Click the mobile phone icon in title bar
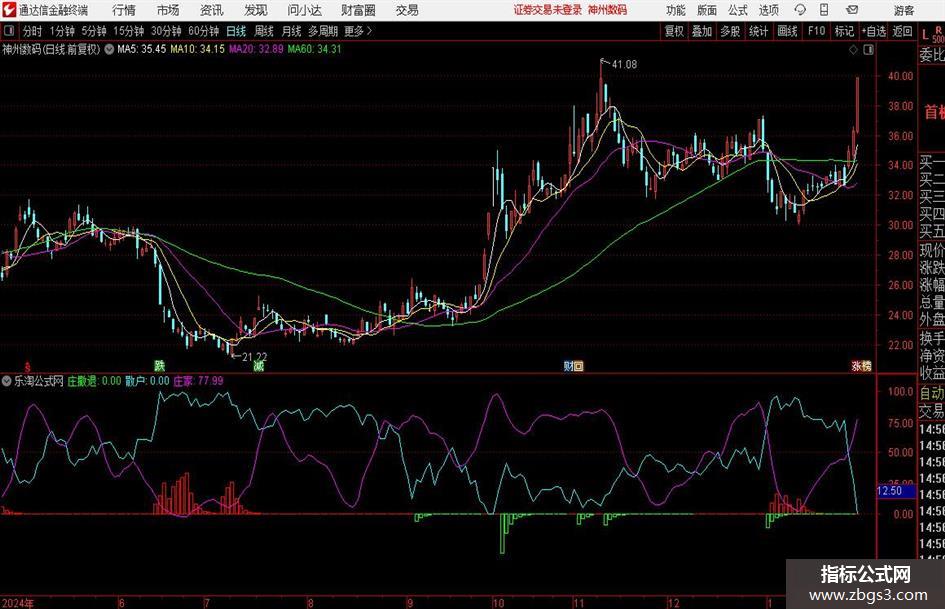This screenshot has height=609, width=945. pyautogui.click(x=824, y=10)
